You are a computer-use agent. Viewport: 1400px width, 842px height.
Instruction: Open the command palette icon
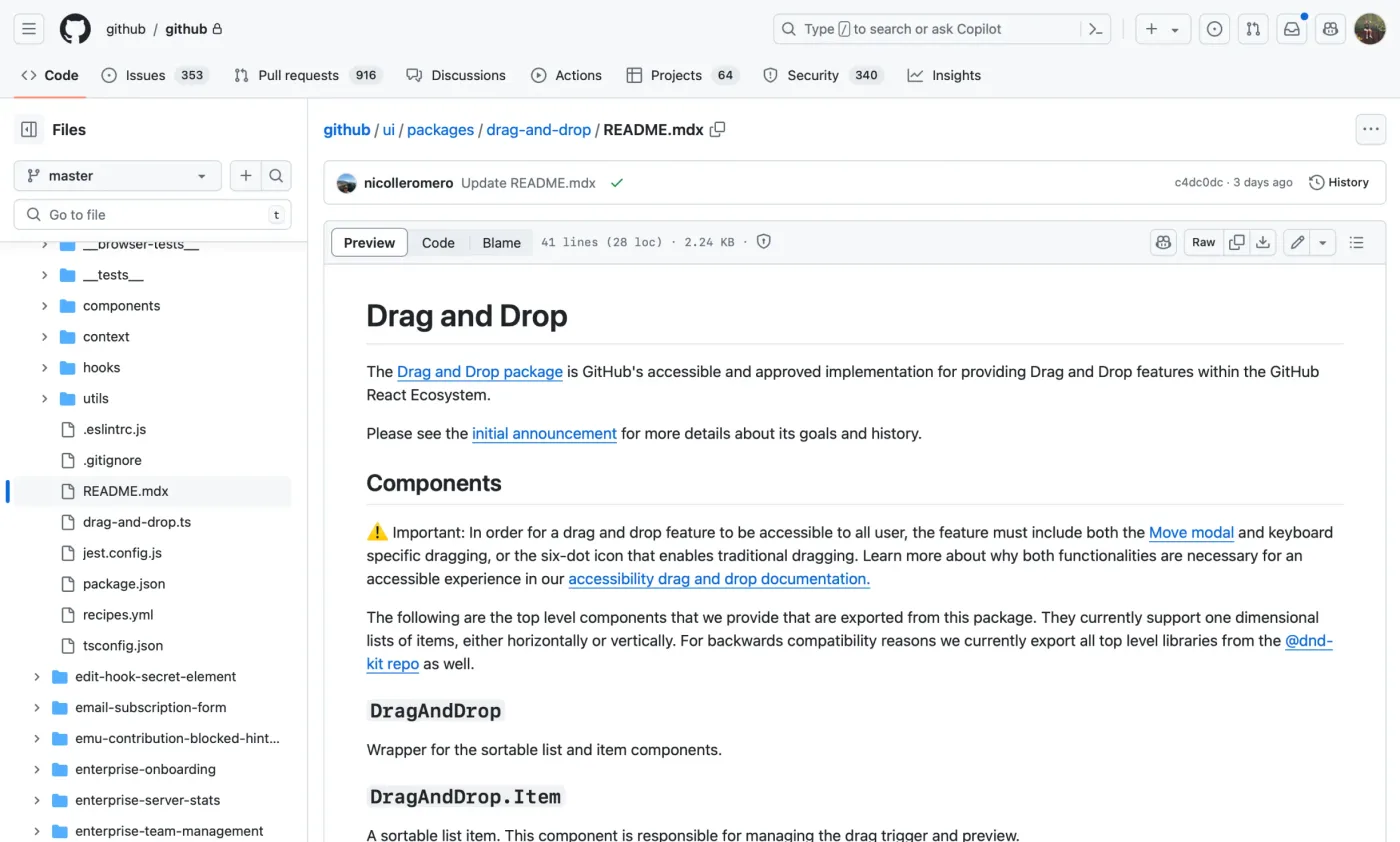tap(1096, 29)
